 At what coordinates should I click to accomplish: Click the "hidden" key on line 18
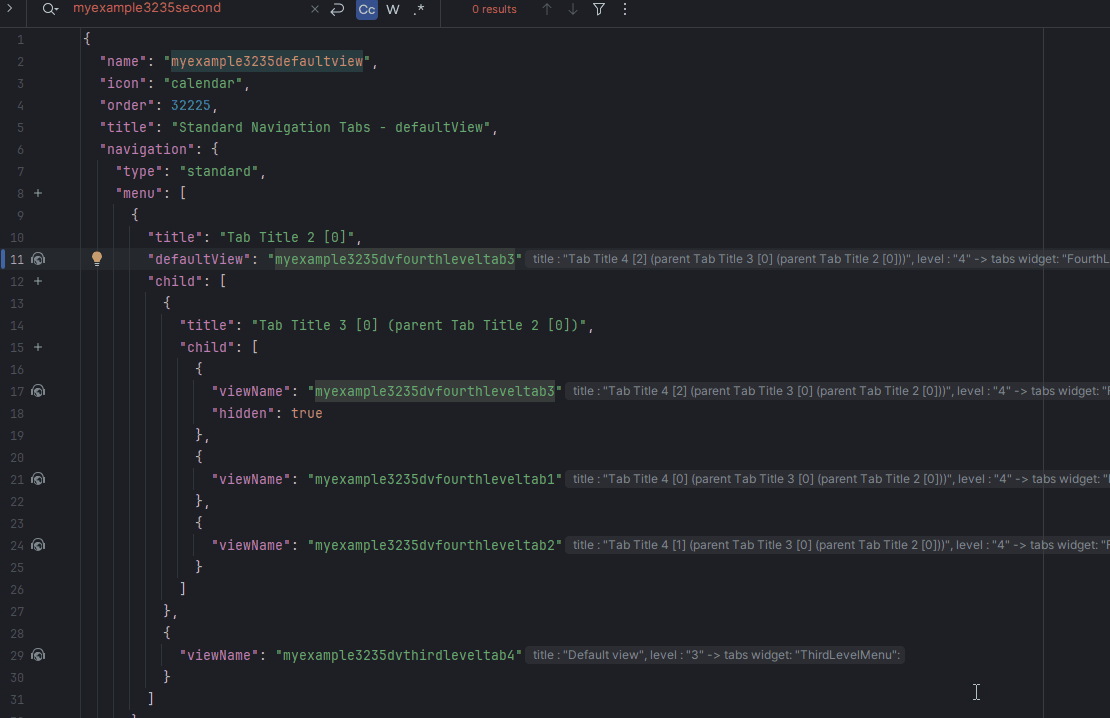[243, 413]
